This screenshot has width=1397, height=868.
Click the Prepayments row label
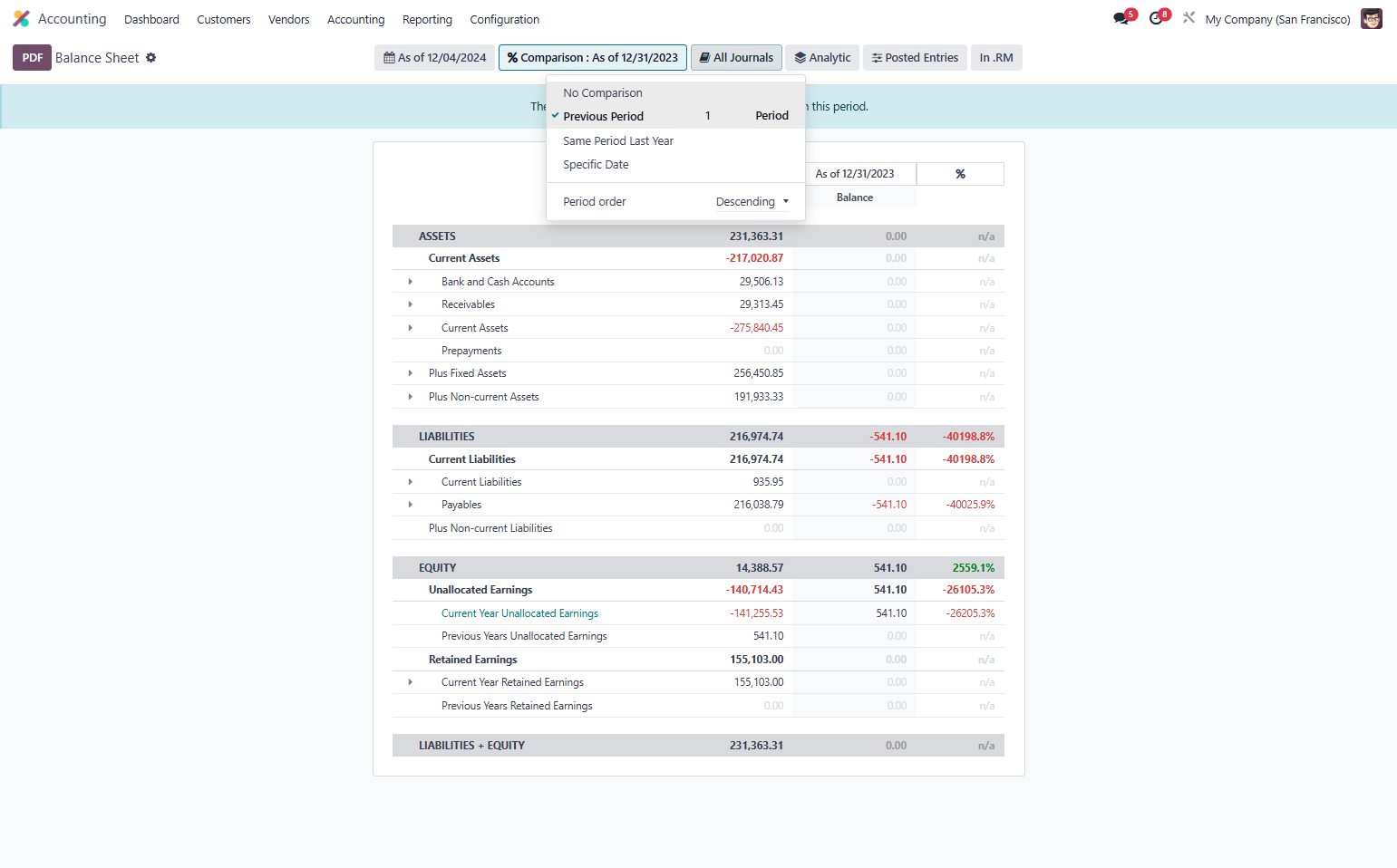click(471, 351)
